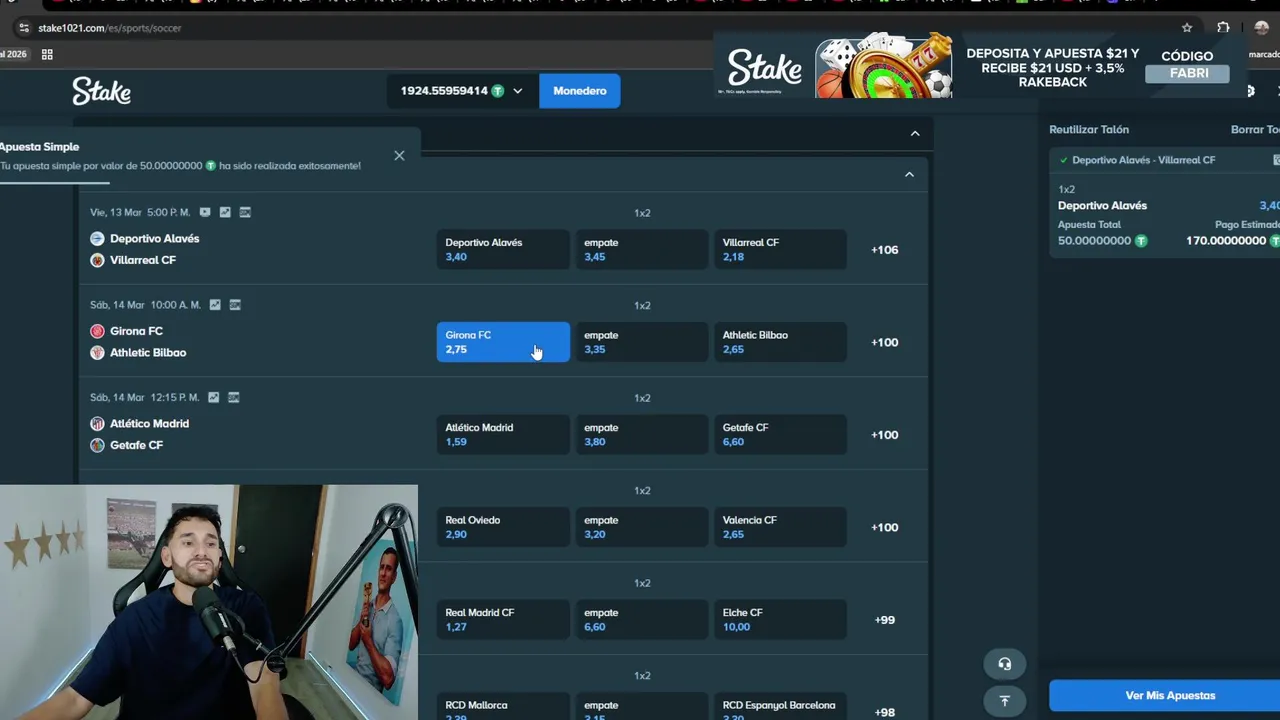
Task: Click the Stake logo in the header
Action: pos(101,91)
